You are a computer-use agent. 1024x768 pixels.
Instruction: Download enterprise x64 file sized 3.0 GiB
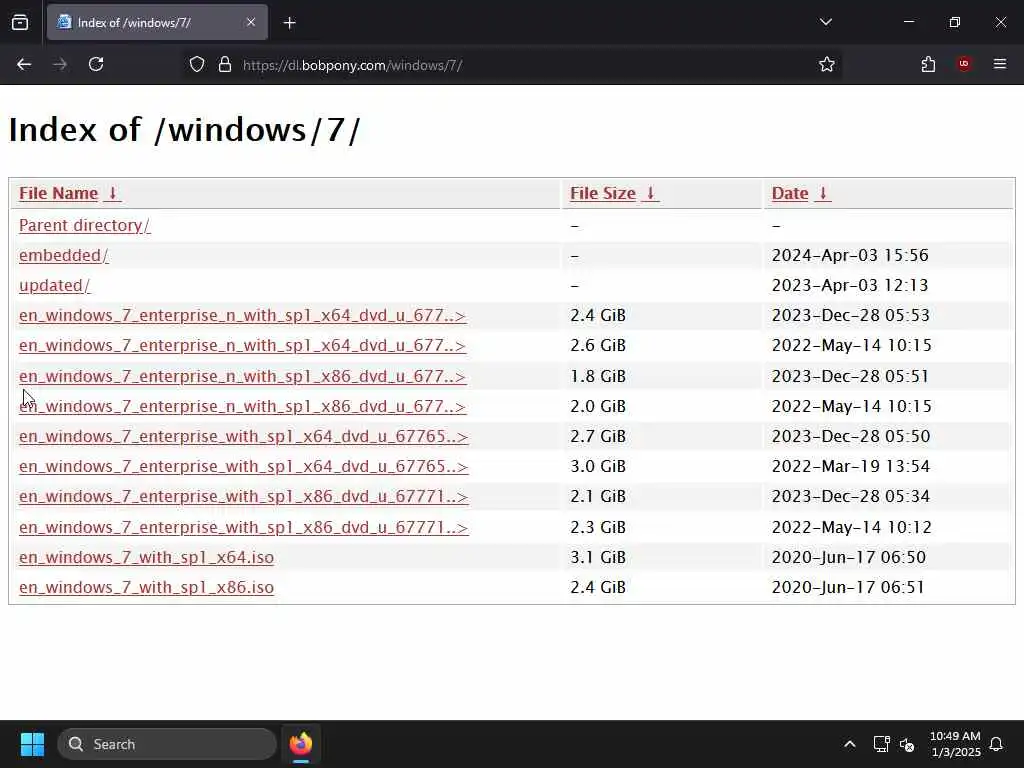(244, 466)
